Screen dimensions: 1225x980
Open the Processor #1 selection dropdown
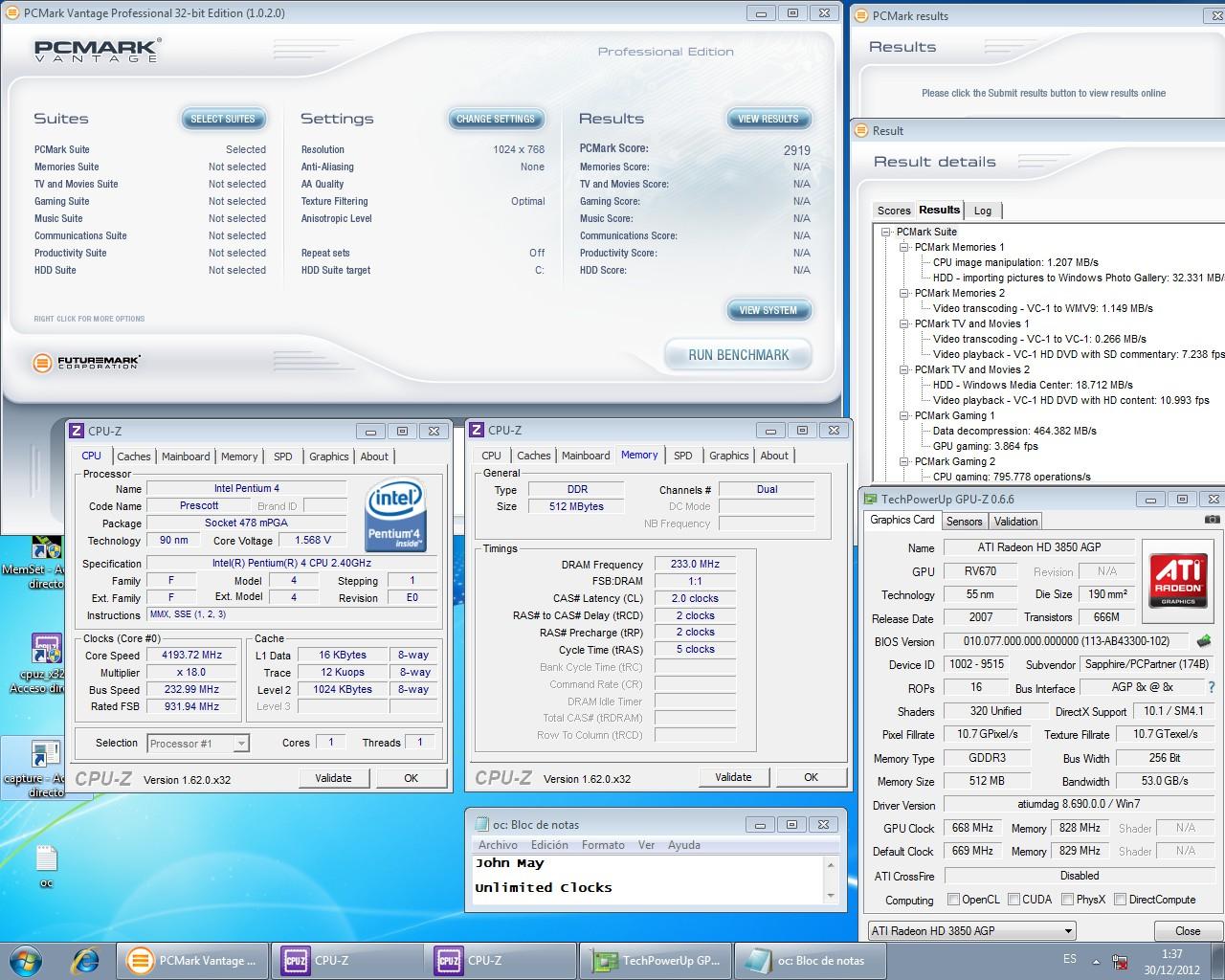pyautogui.click(x=198, y=744)
